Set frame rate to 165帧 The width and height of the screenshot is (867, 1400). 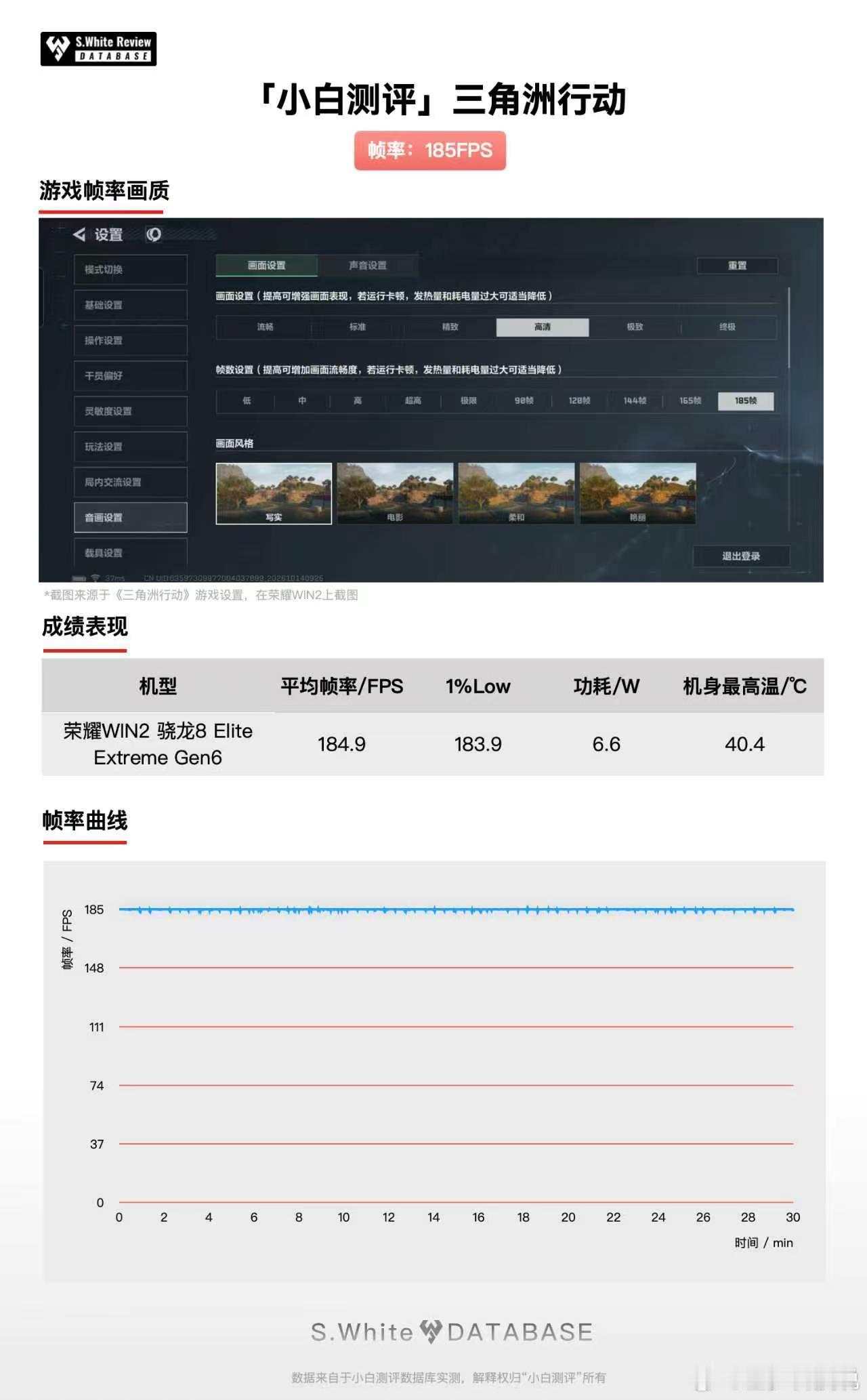690,401
